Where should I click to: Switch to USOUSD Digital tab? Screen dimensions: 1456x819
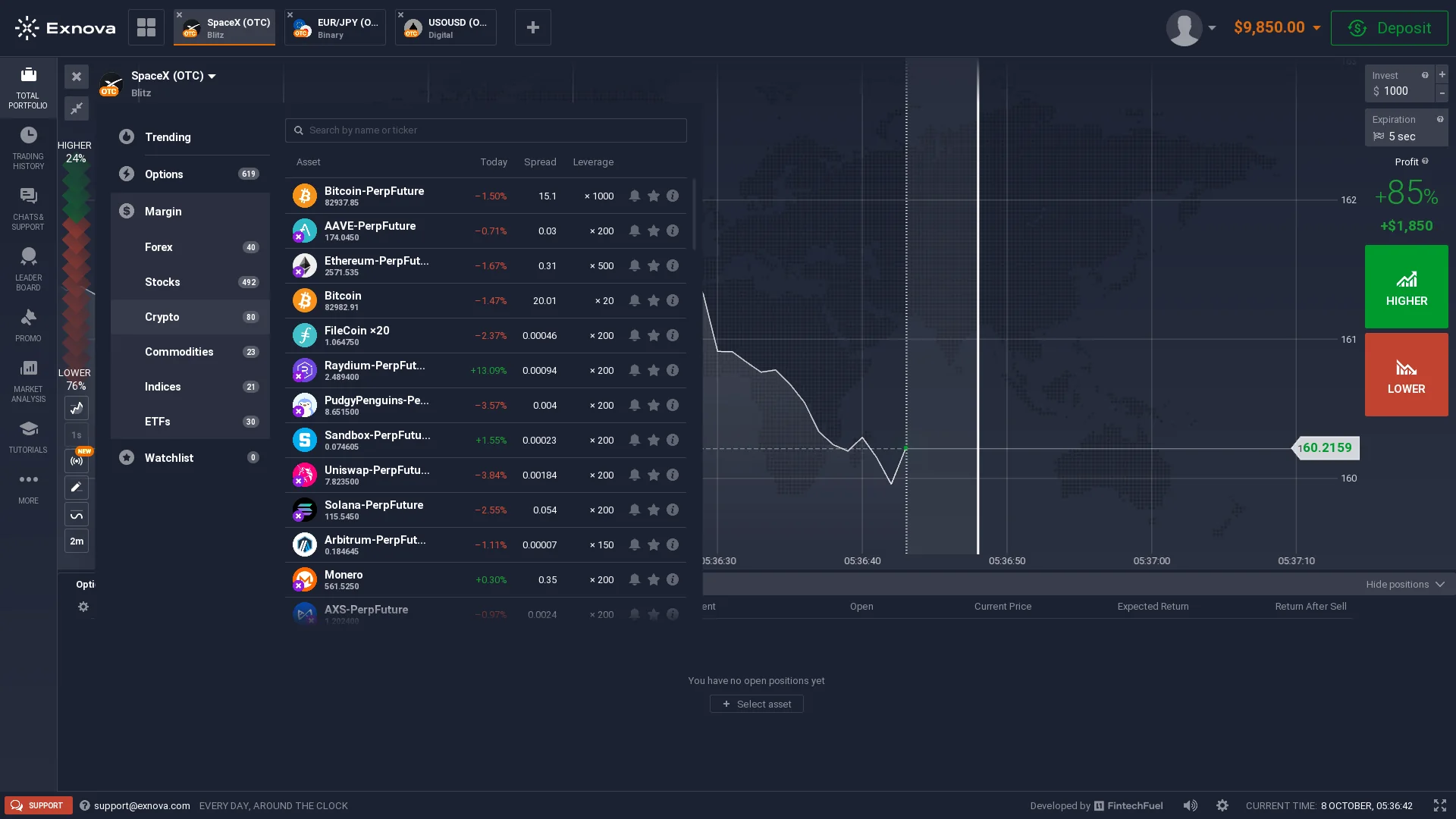click(x=446, y=28)
